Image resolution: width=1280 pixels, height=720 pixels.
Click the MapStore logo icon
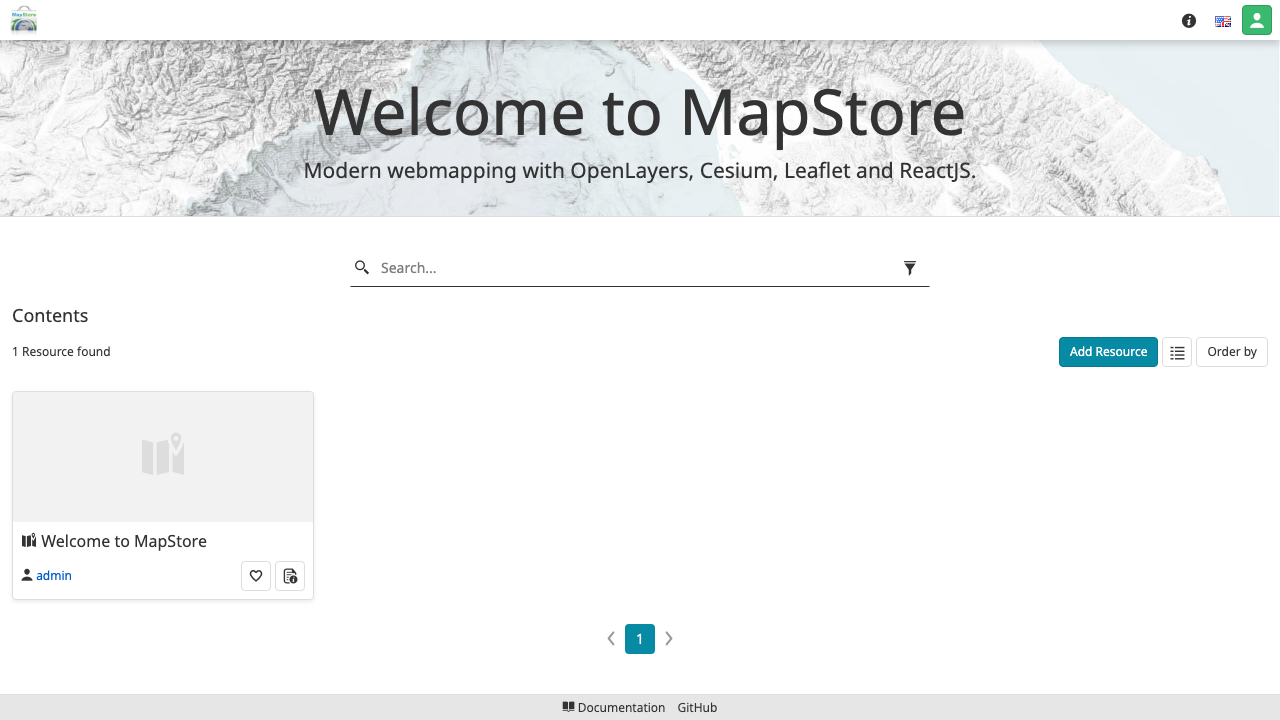(24, 20)
